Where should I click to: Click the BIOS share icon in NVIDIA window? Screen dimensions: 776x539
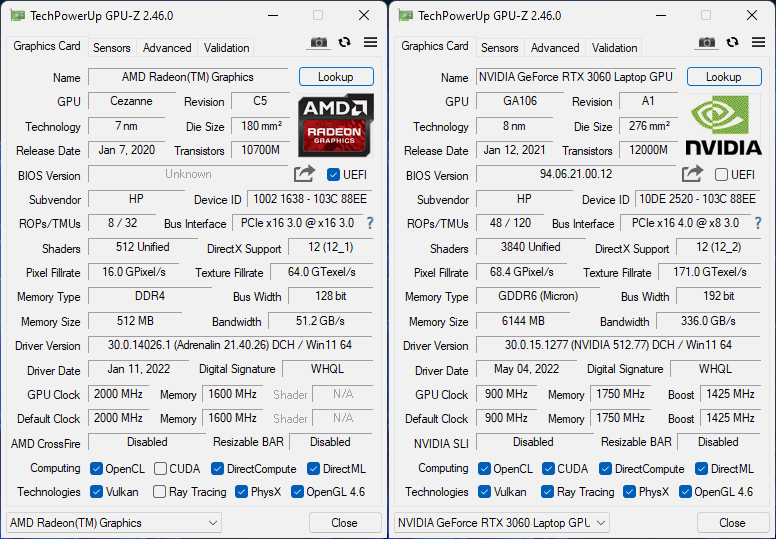tap(692, 174)
